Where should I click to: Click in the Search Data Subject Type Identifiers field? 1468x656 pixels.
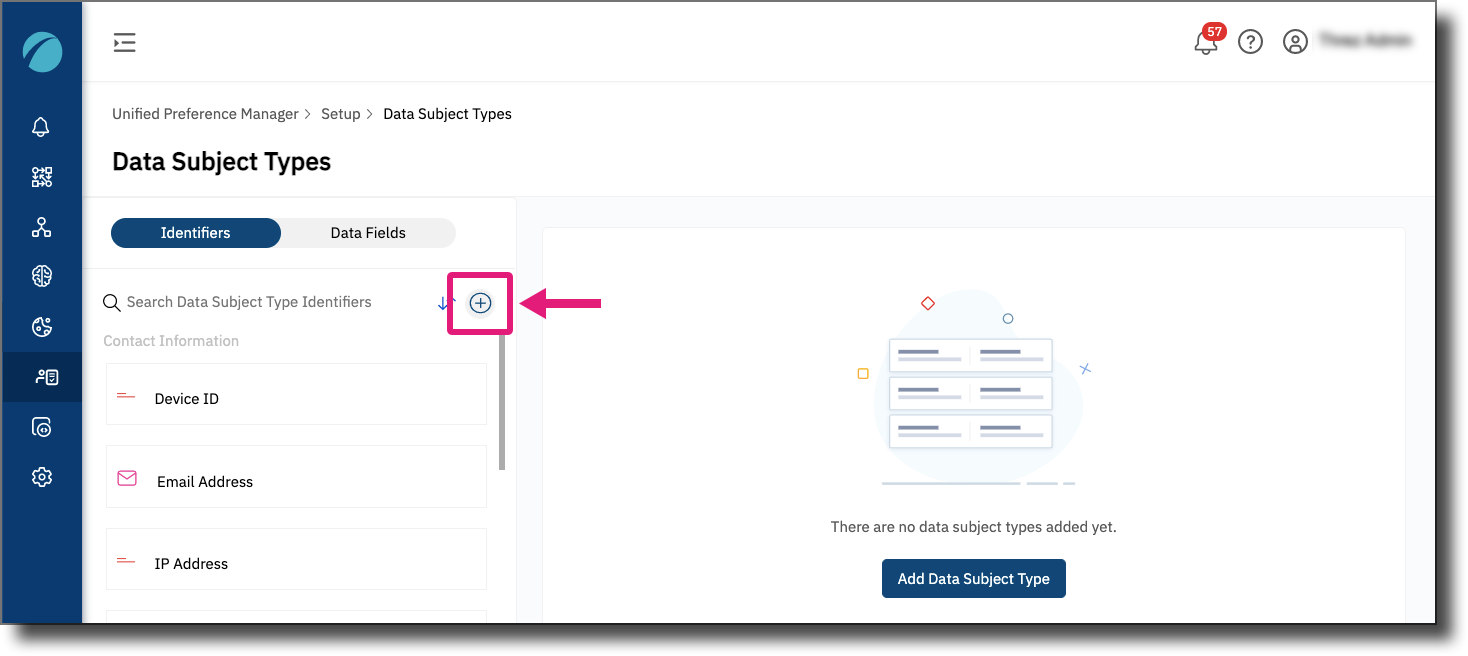click(250, 302)
